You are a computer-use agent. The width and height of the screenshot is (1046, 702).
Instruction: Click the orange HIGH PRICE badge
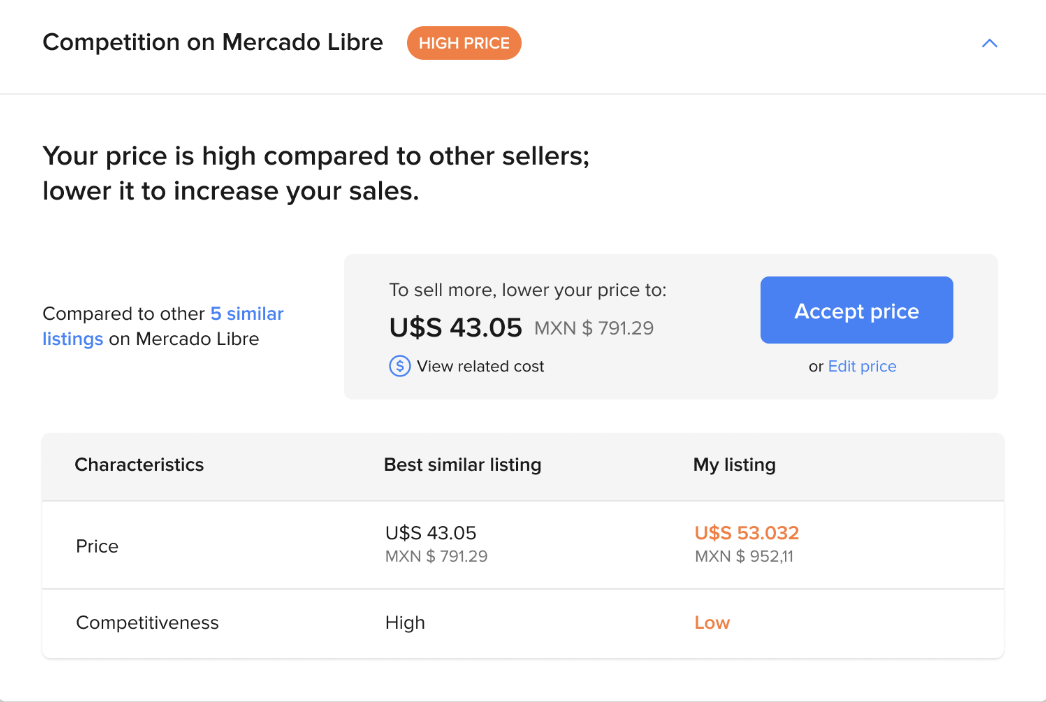tap(464, 43)
